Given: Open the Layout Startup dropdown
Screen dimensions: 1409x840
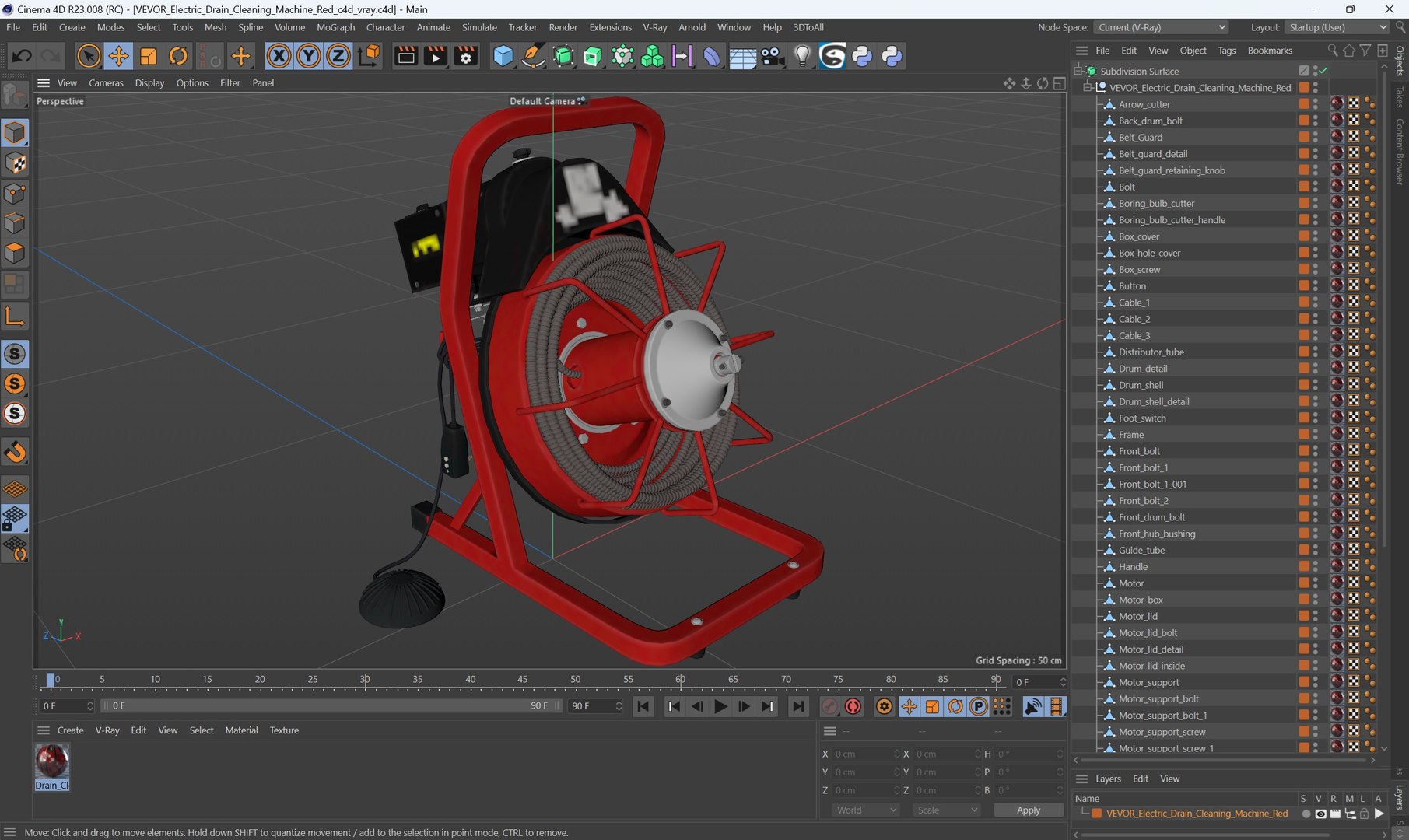Looking at the screenshot, I should coord(1336,27).
